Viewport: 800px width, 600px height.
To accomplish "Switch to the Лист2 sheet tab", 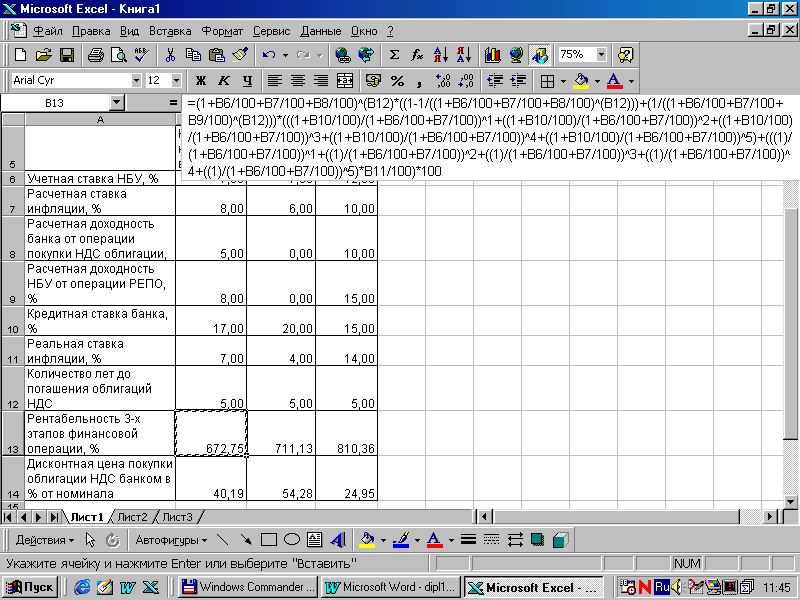I will click(132, 517).
